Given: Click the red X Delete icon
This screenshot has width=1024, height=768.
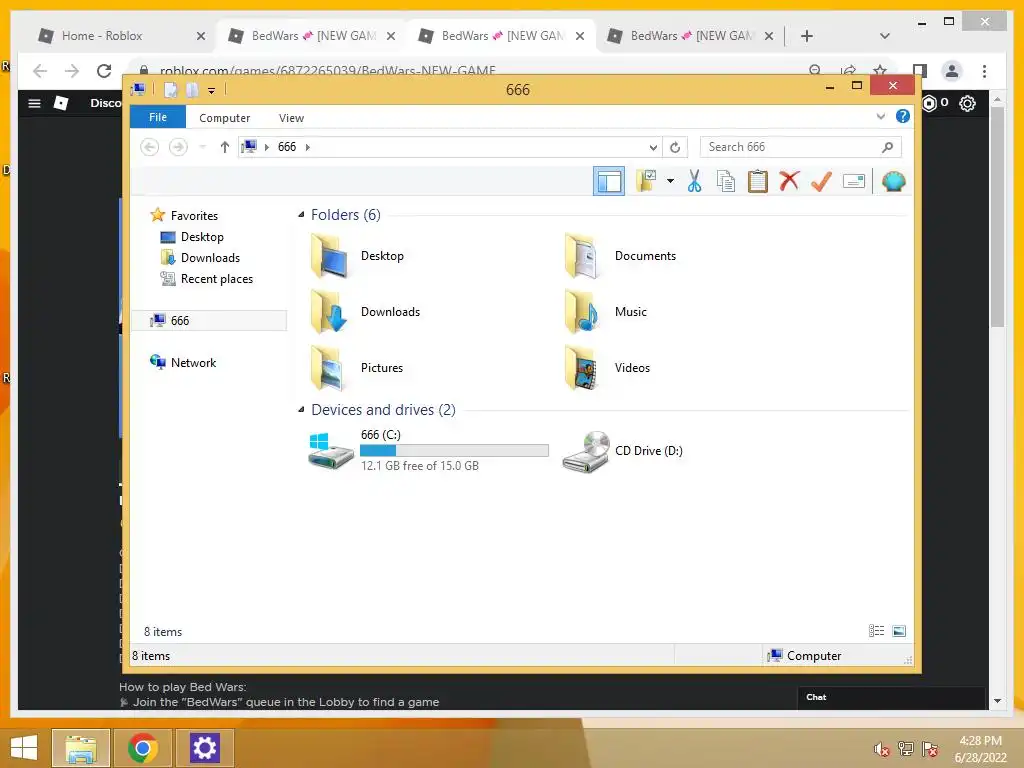Looking at the screenshot, I should point(789,181).
